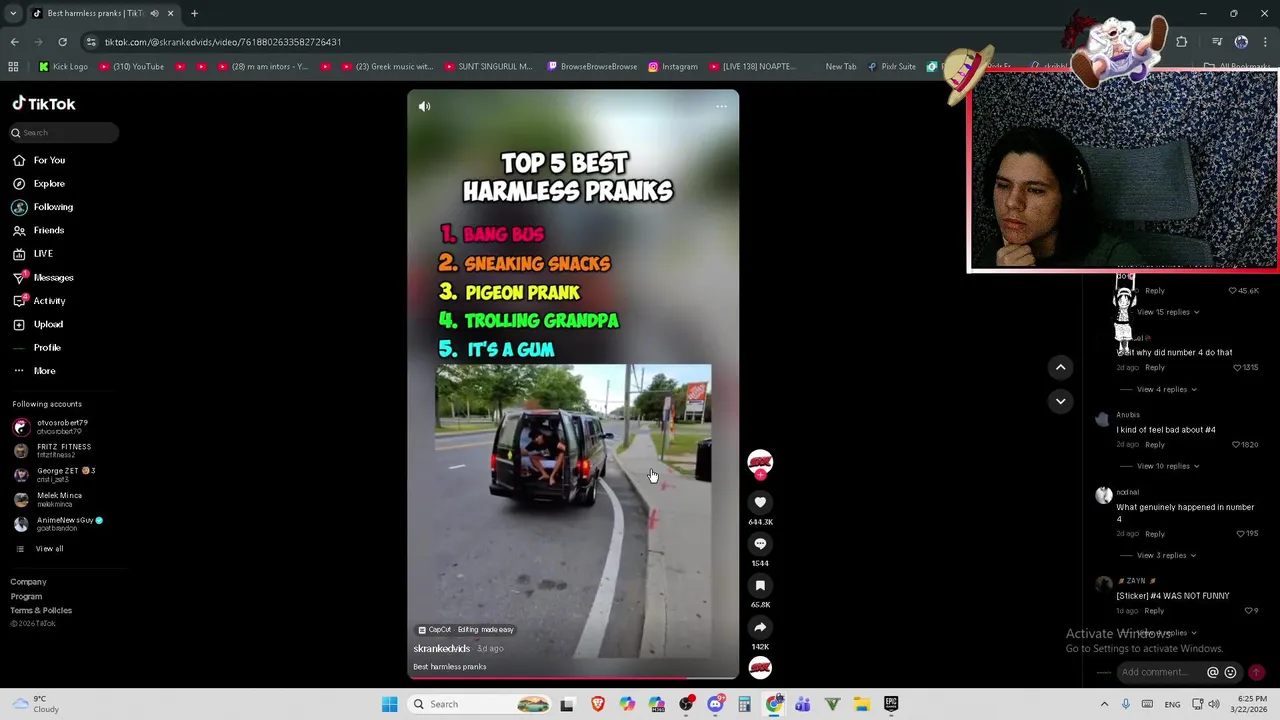
Task: Go to the previous video with up arrow
Action: click(1061, 367)
